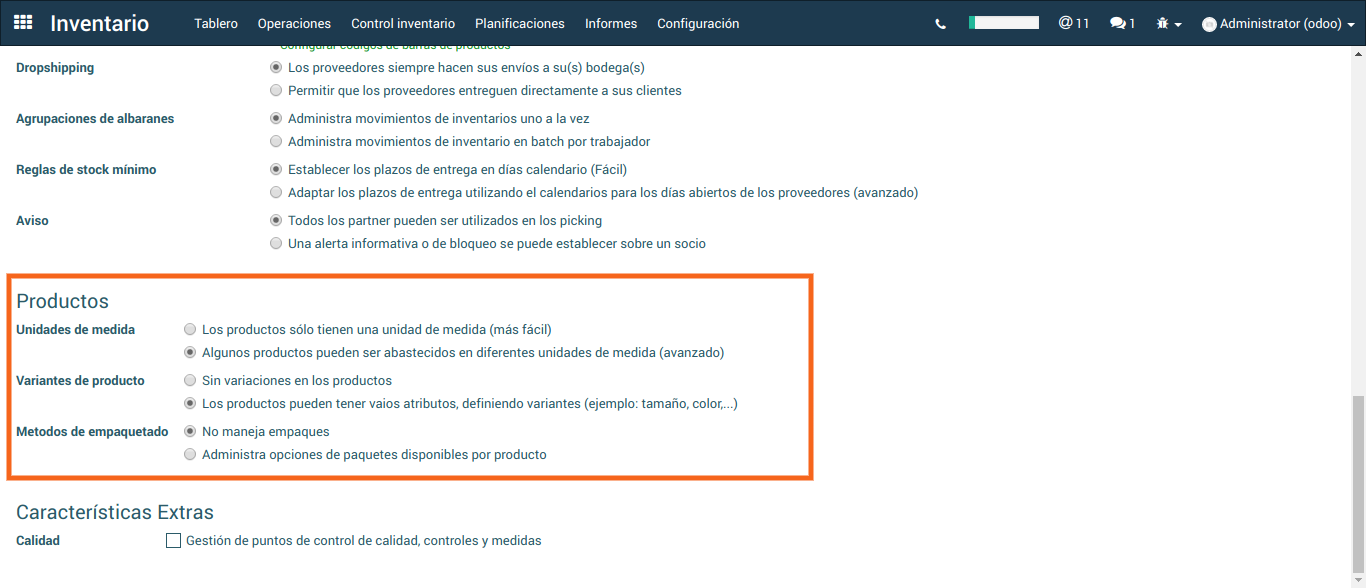The image size is (1366, 588).
Task: Choose single unit of measure (más fácil)
Action: 190,329
